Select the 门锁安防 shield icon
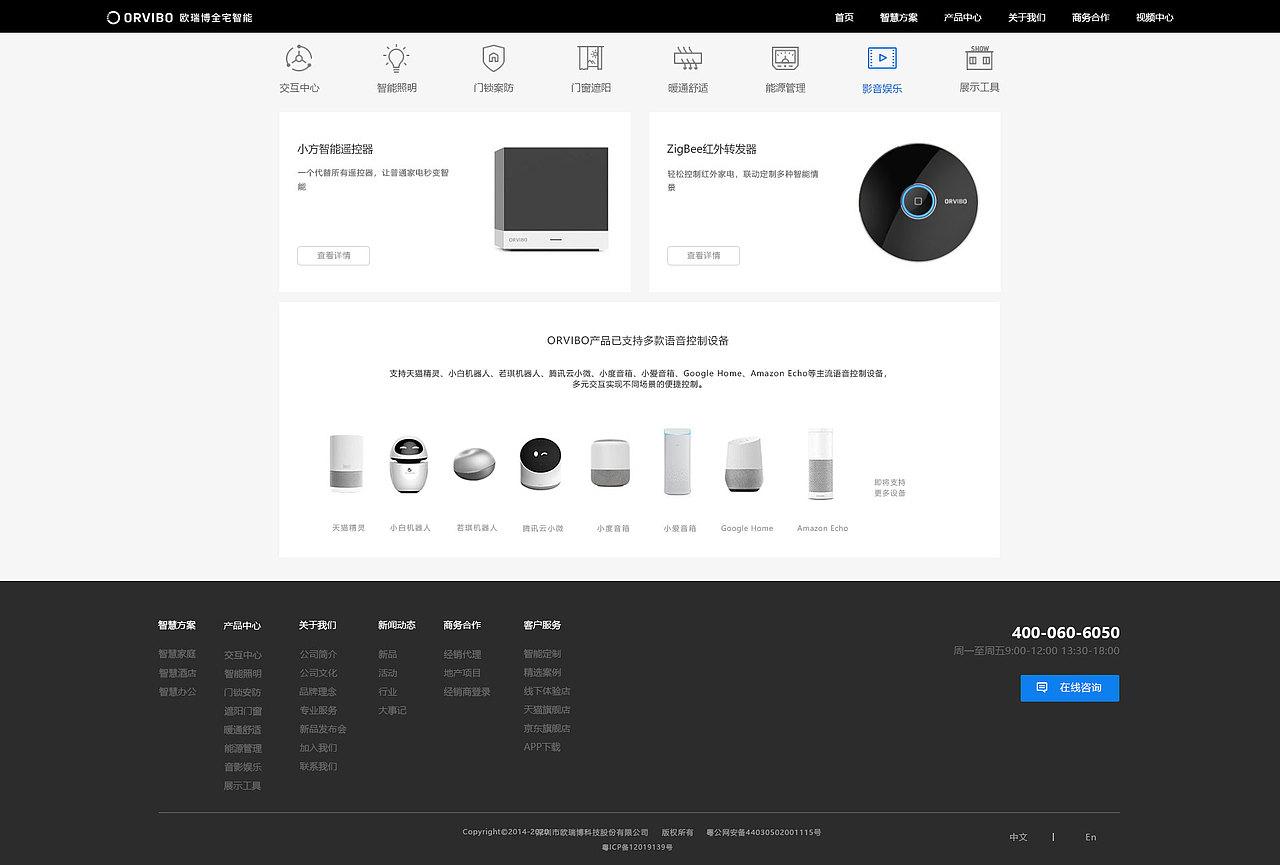This screenshot has width=1280, height=865. coord(493,58)
